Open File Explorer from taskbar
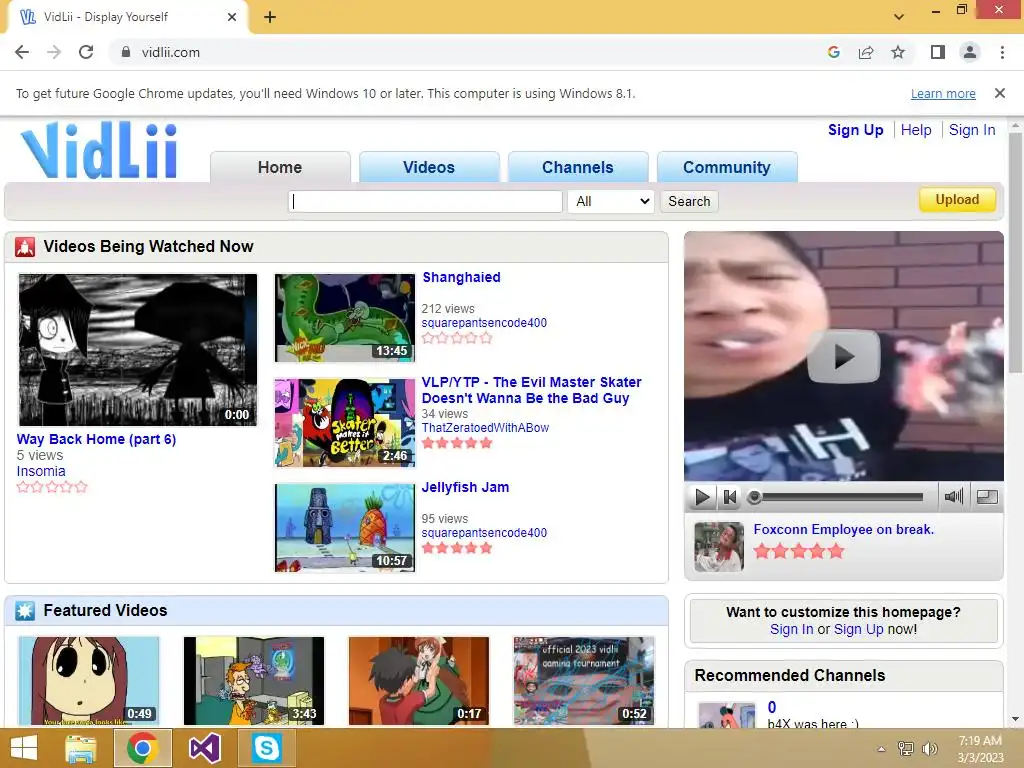 tap(81, 748)
